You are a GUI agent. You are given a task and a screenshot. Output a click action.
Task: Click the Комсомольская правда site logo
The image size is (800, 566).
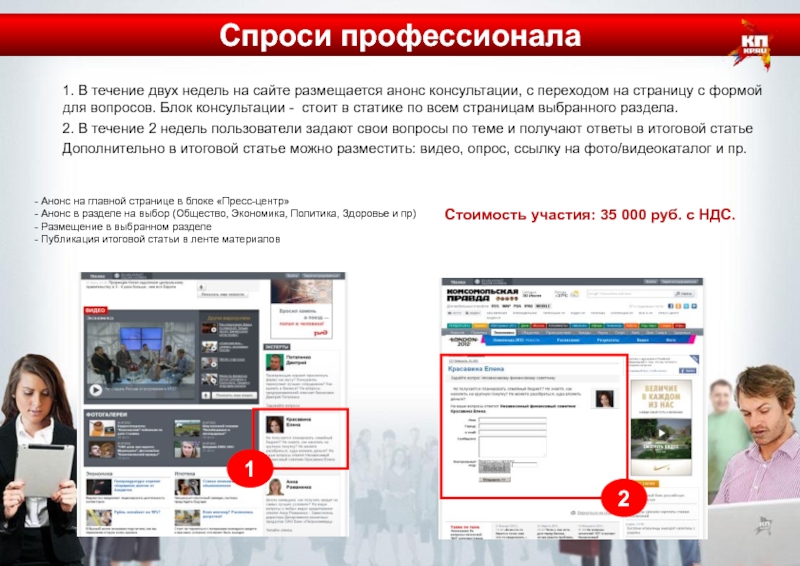482,294
